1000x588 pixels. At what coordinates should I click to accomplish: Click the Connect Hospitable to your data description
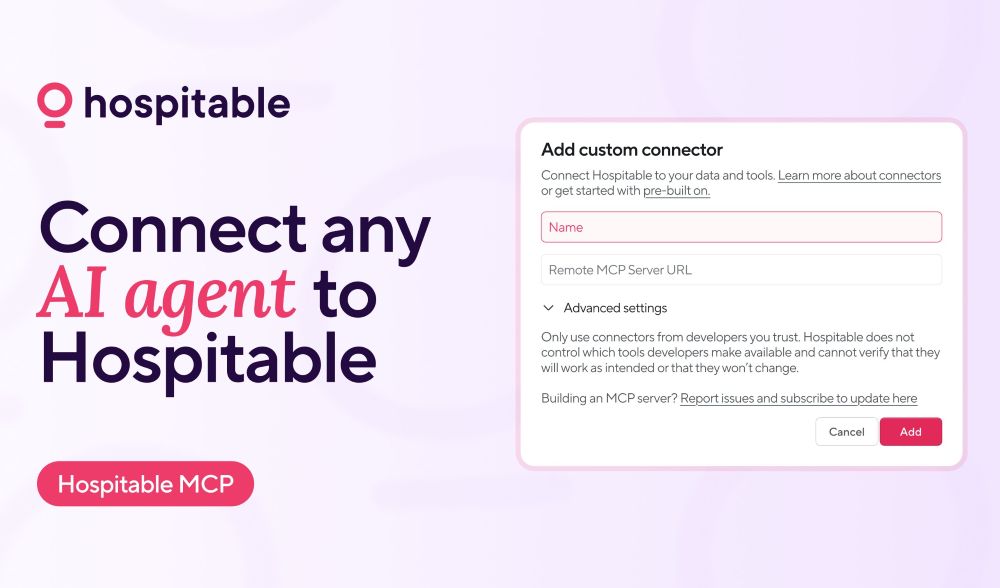[x=657, y=176]
